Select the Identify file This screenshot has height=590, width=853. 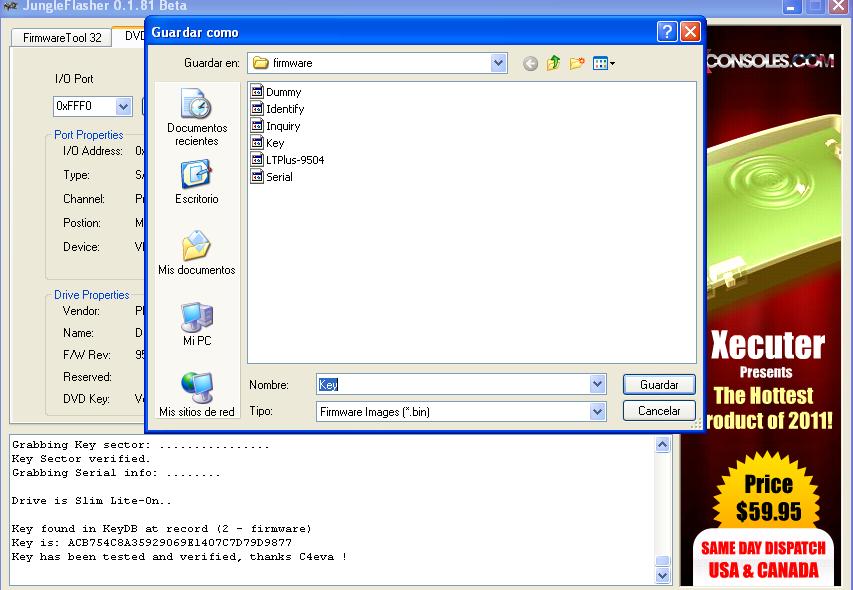point(277,109)
